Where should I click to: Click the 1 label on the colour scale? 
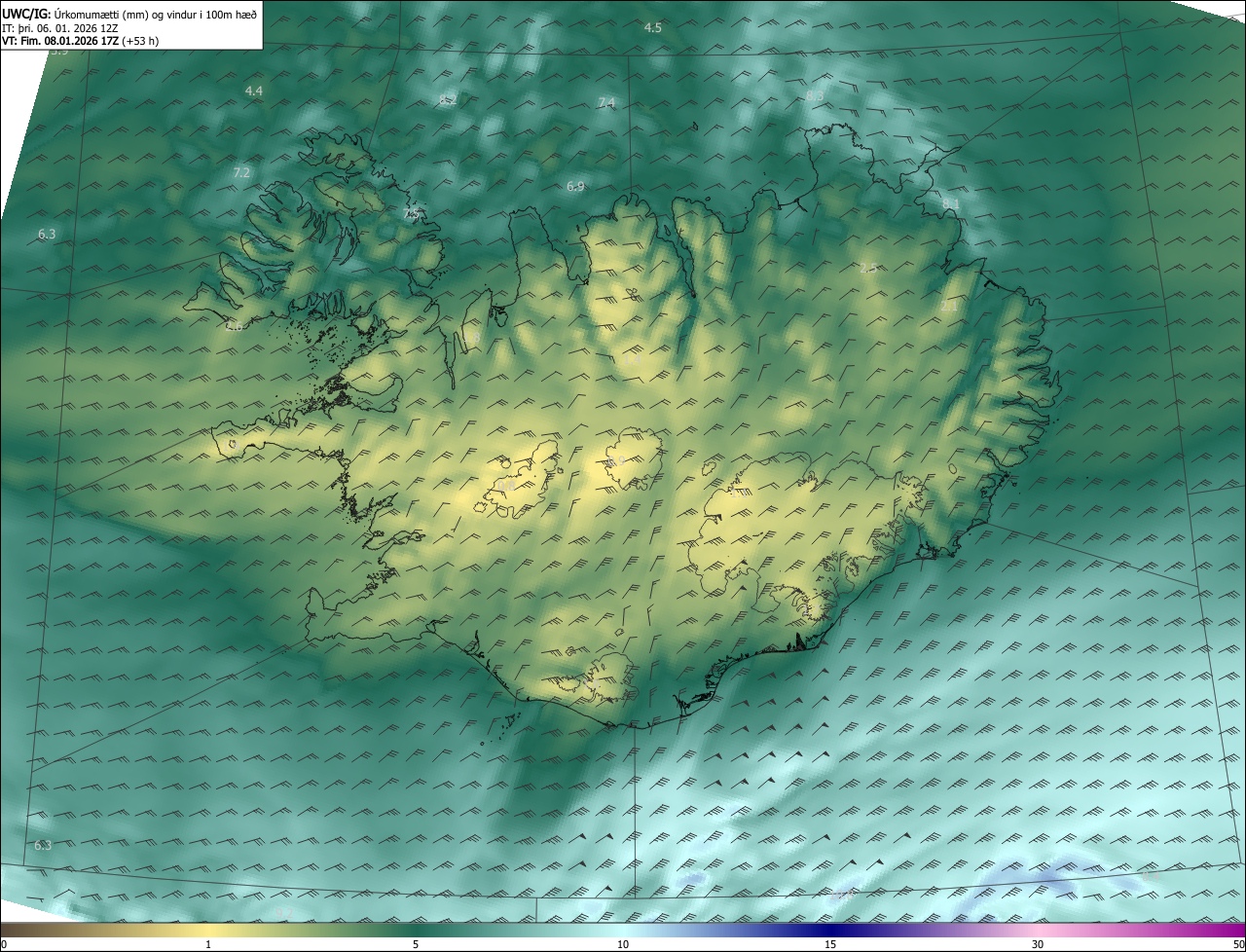pos(208,944)
